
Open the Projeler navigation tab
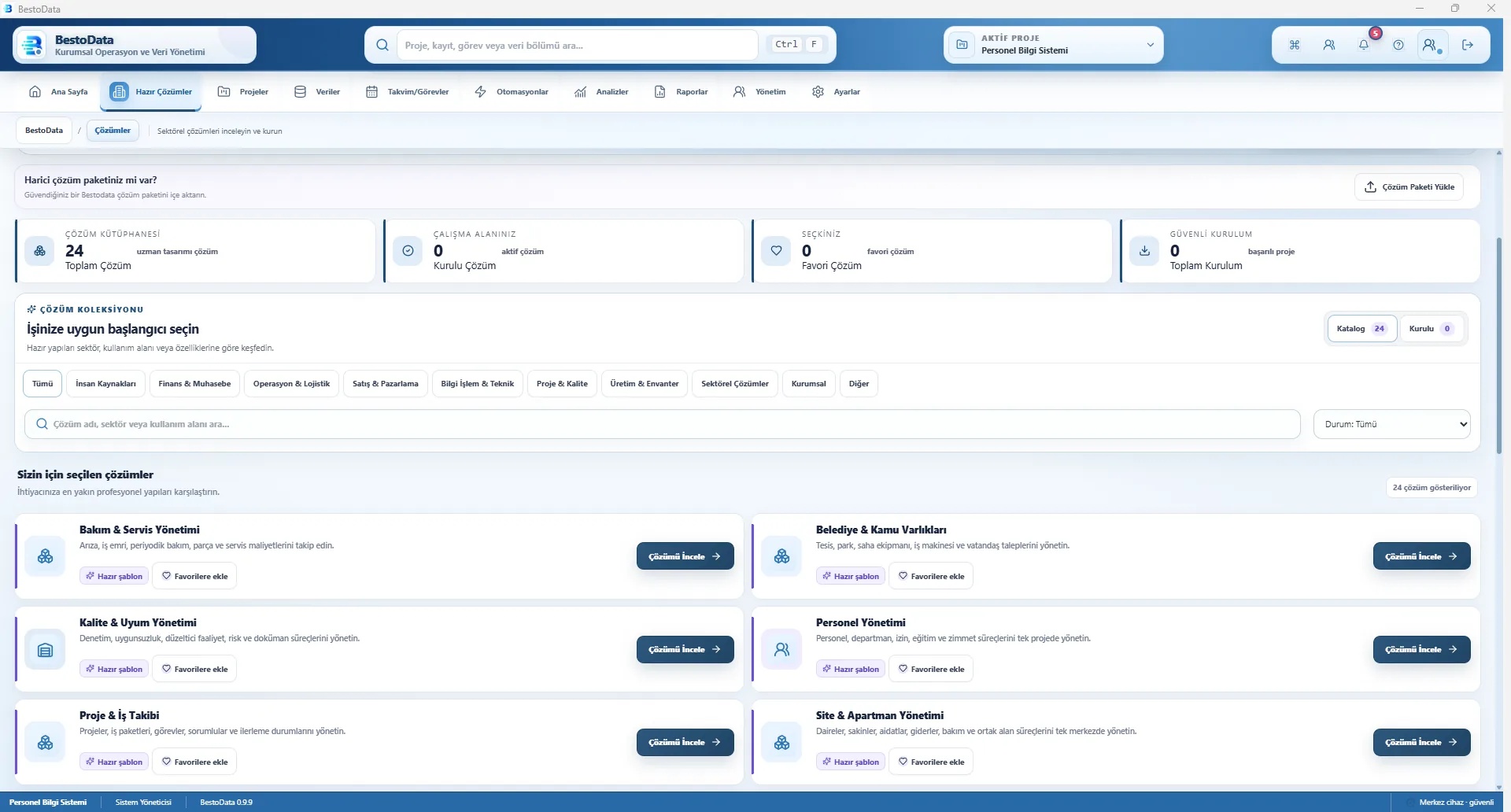tap(243, 92)
